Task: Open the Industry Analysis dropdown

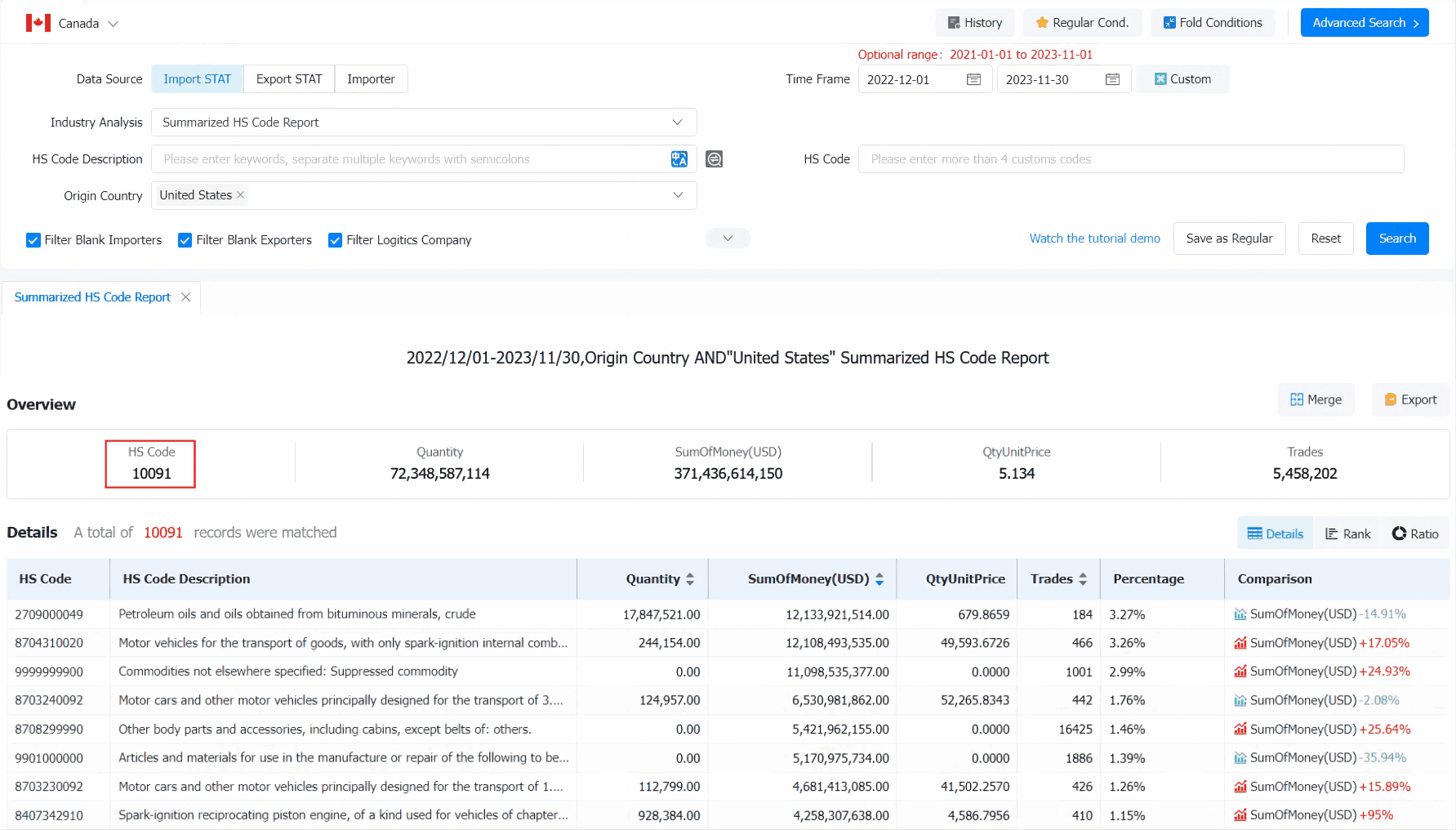Action: click(x=425, y=123)
